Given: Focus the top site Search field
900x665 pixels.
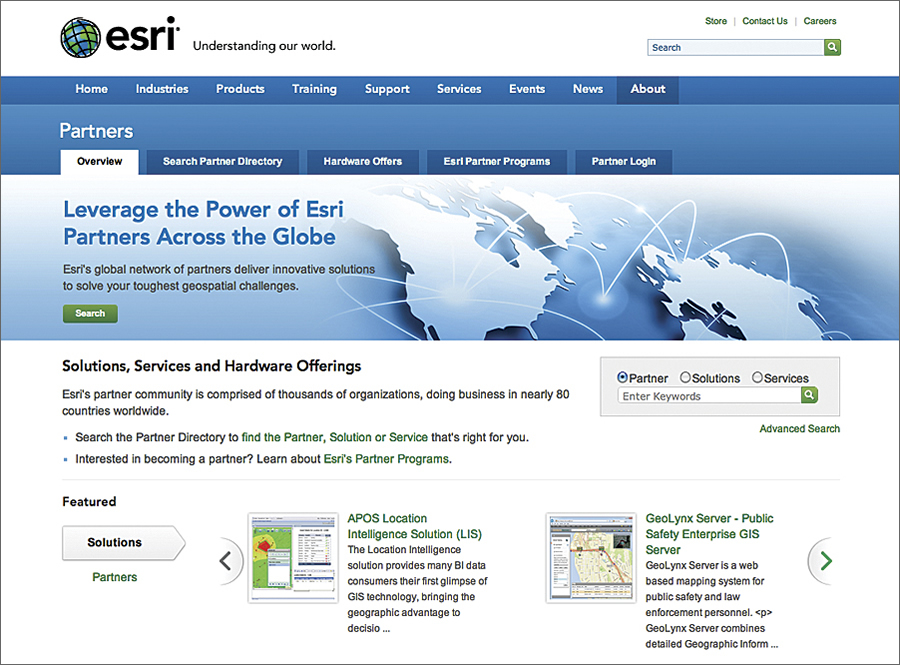Looking at the screenshot, I should pyautogui.click(x=736, y=47).
